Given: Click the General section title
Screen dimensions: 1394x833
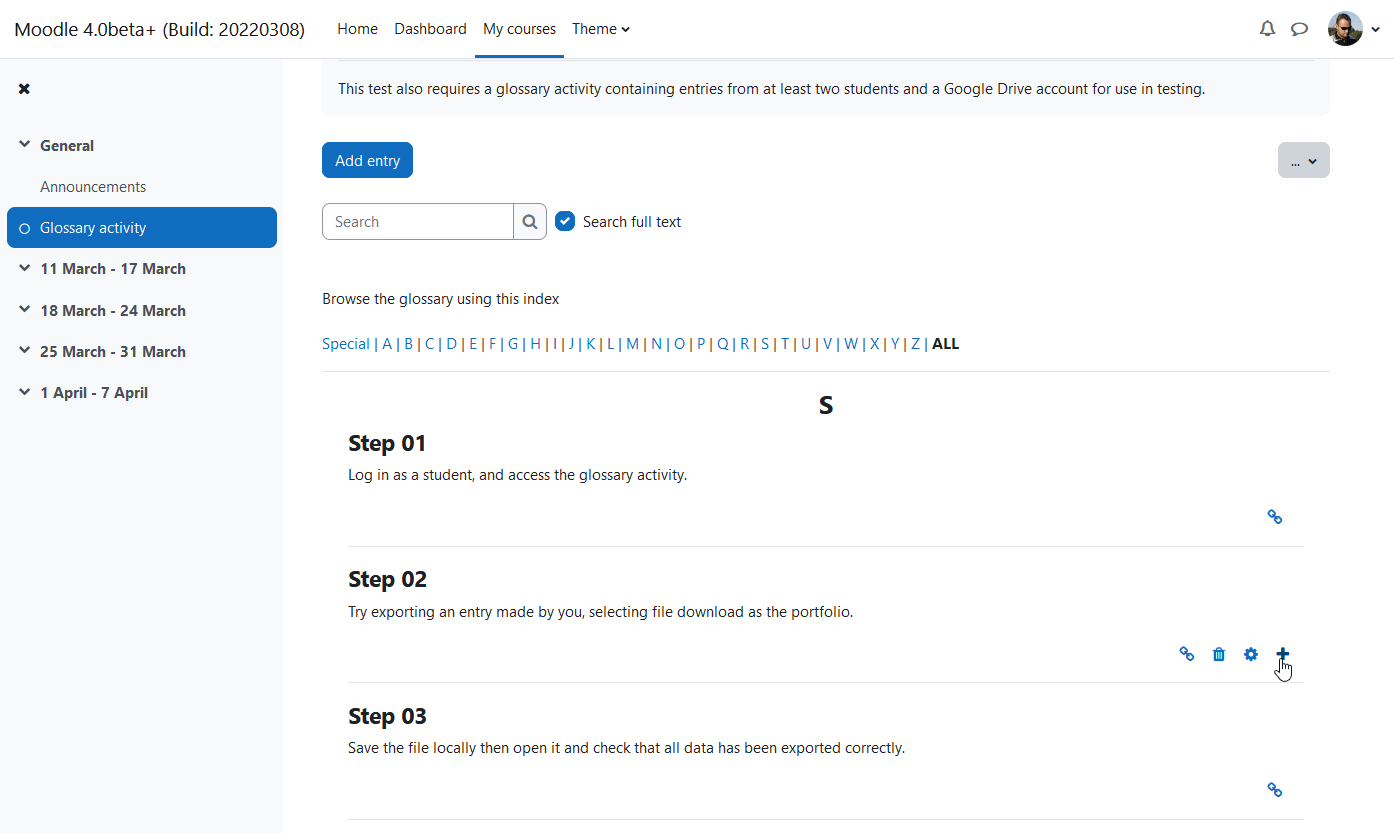Looking at the screenshot, I should pyautogui.click(x=67, y=145).
